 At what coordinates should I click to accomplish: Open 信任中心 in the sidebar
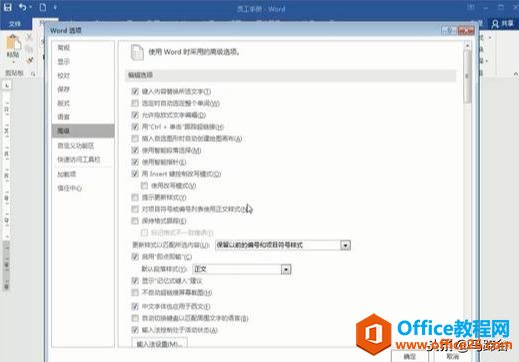(70, 188)
